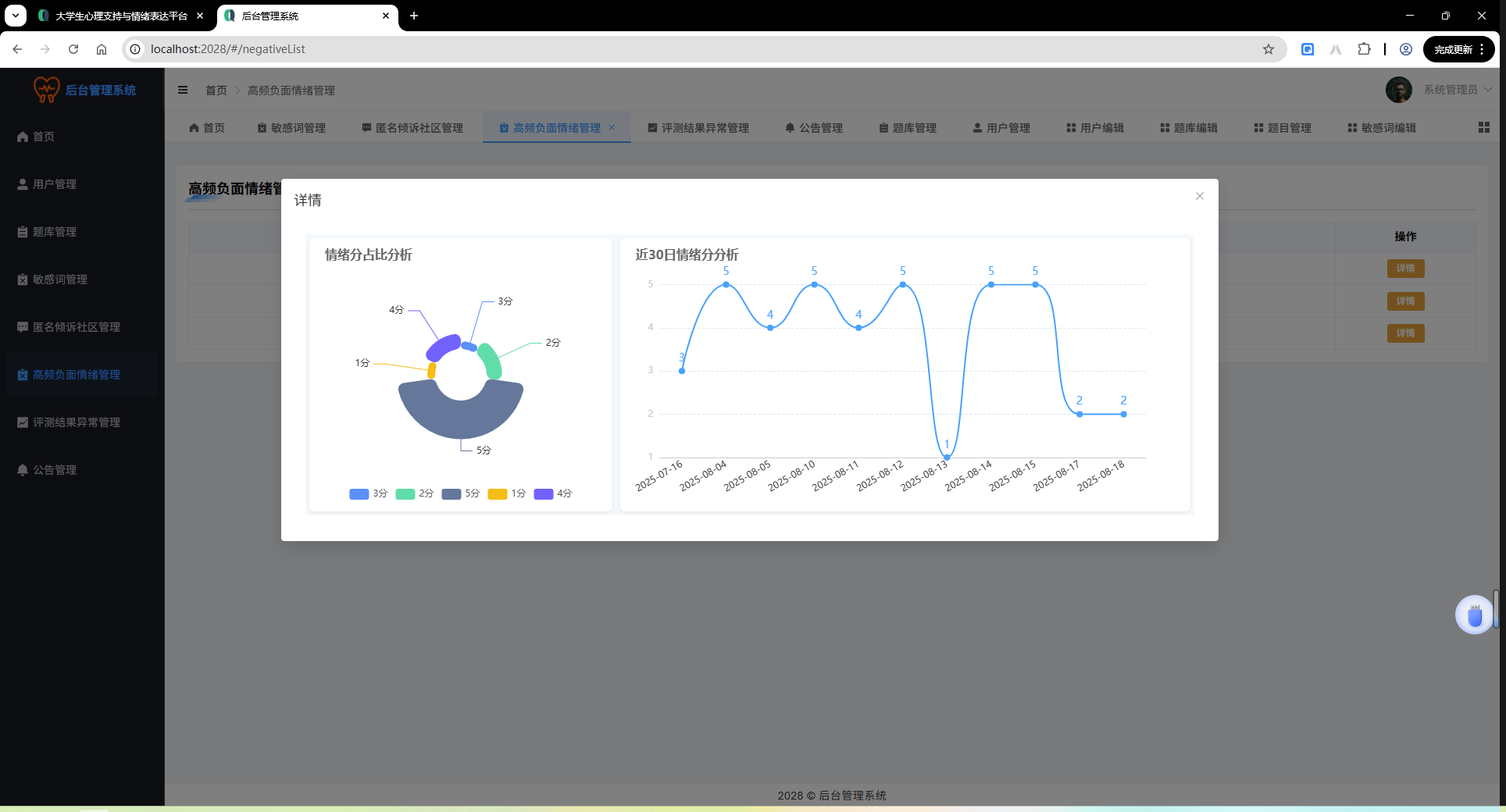Screen dimensions: 1506x812
Task: Reload the current browser page
Action: (x=73, y=49)
